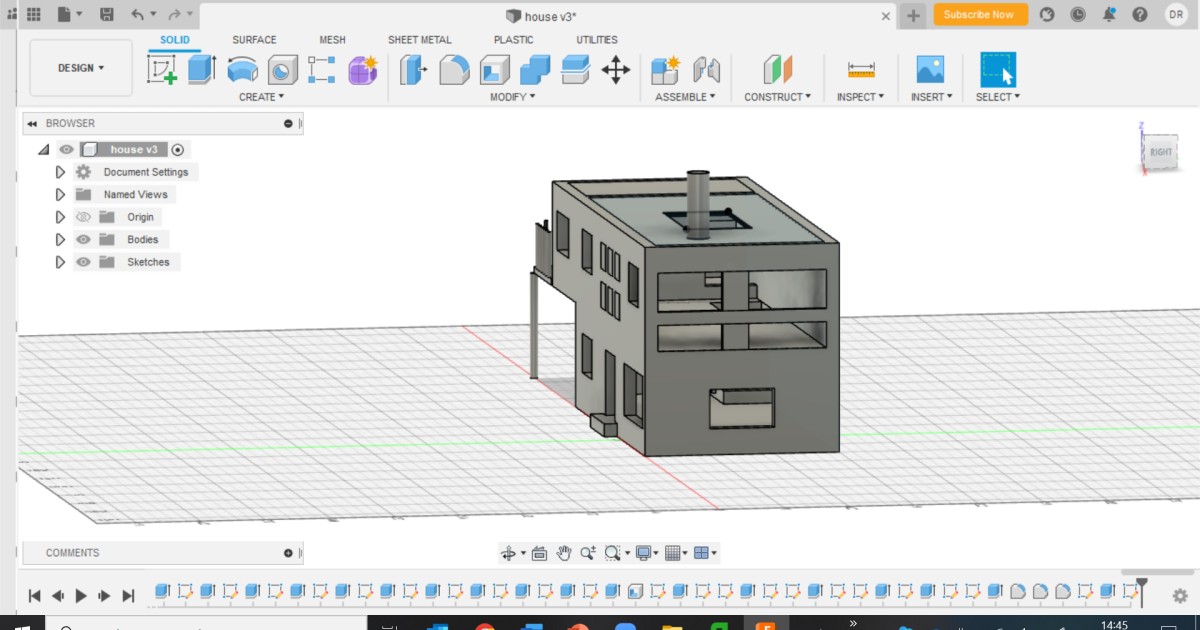Open the Modify dropdown menu
The height and width of the screenshot is (630, 1200).
pos(513,96)
